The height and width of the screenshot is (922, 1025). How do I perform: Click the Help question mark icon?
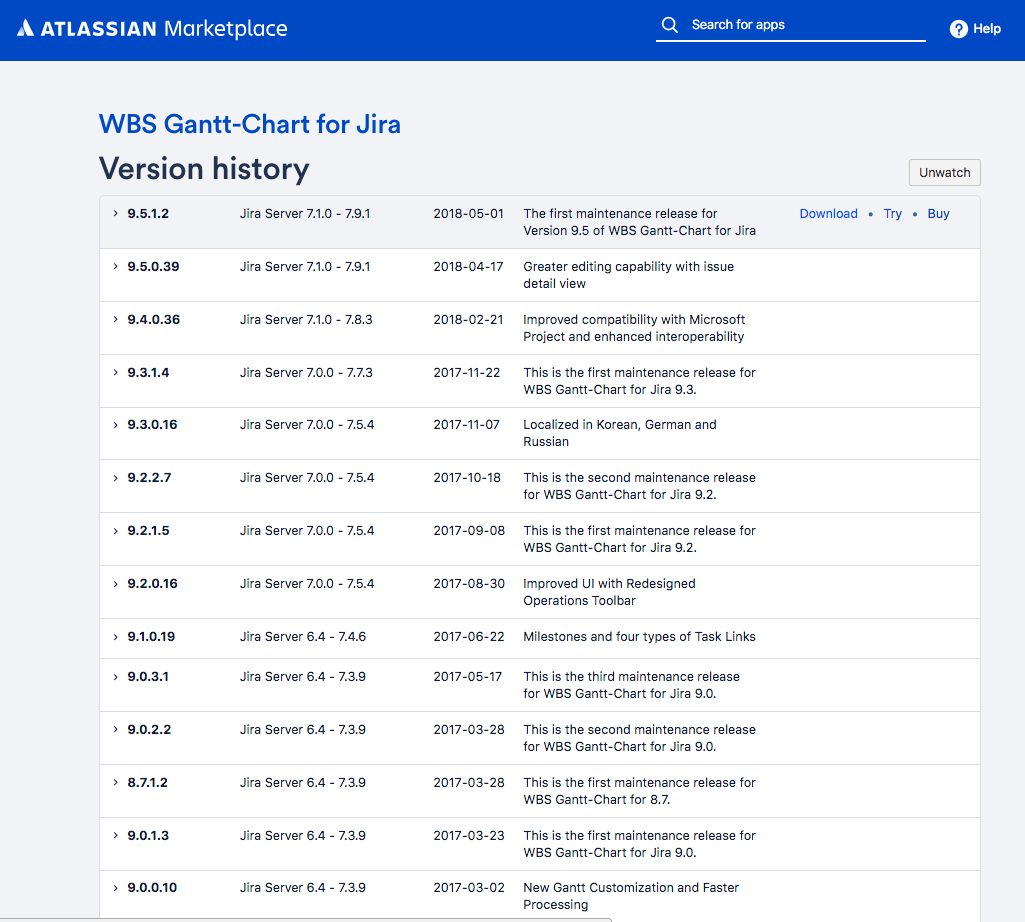pos(958,29)
